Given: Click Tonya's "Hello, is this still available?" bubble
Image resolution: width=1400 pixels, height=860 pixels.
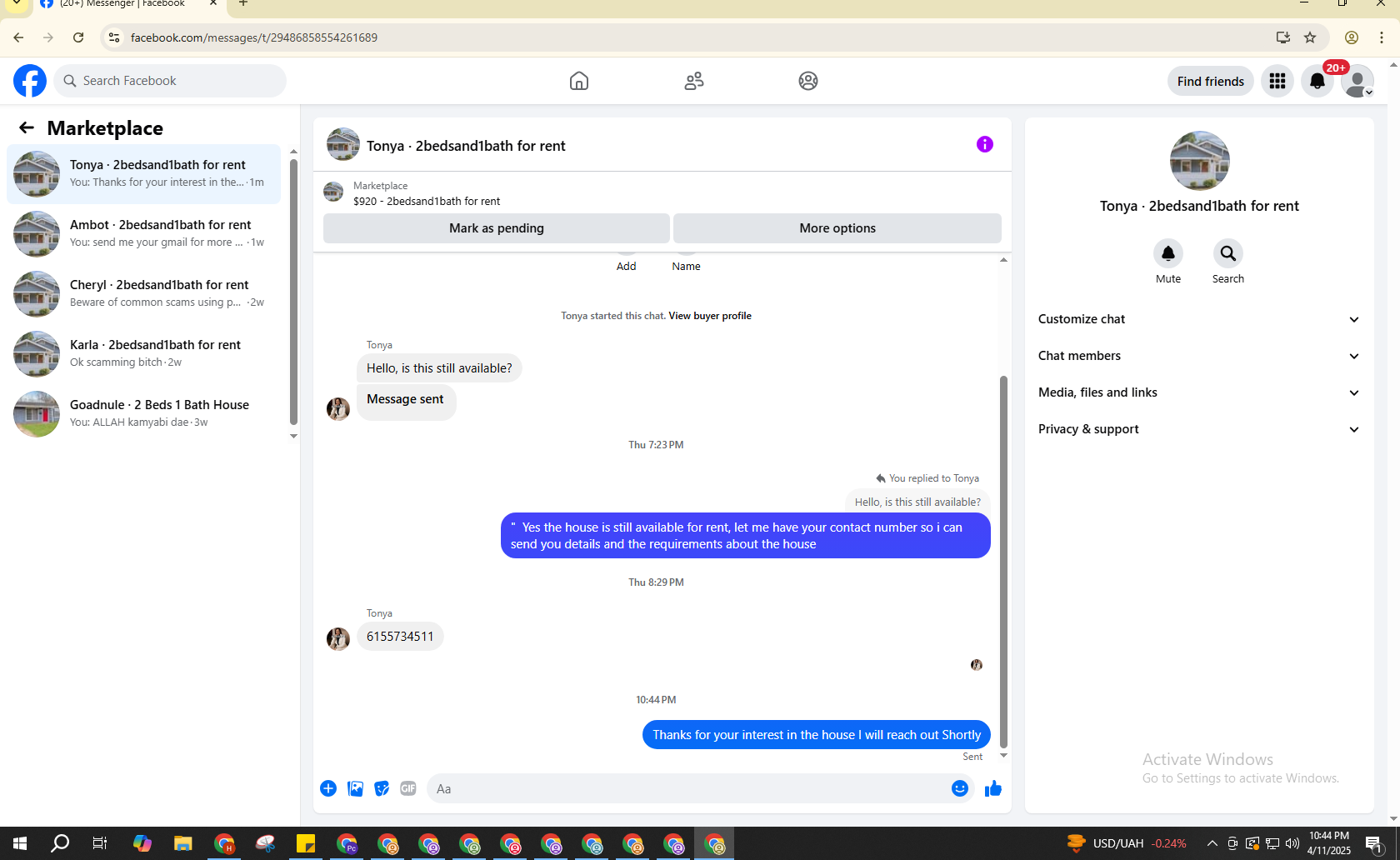Looking at the screenshot, I should pyautogui.click(x=439, y=368).
